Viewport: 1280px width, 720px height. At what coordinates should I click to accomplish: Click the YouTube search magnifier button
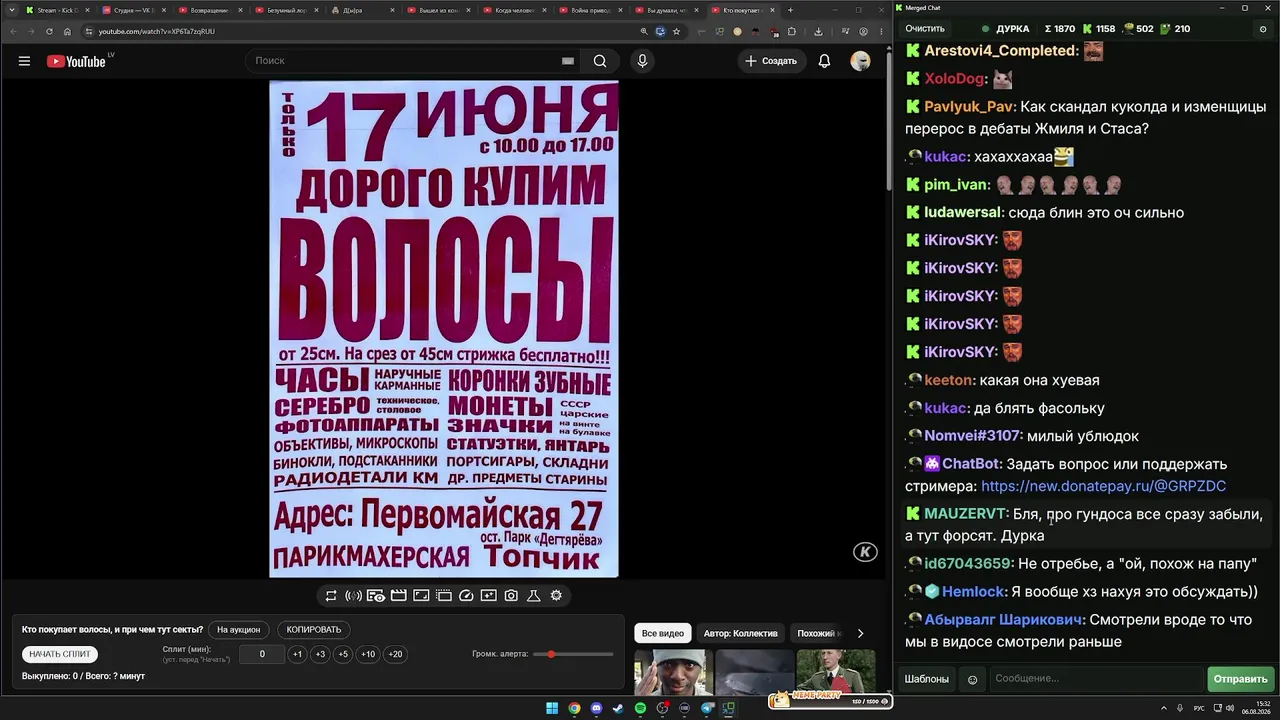pyautogui.click(x=600, y=61)
